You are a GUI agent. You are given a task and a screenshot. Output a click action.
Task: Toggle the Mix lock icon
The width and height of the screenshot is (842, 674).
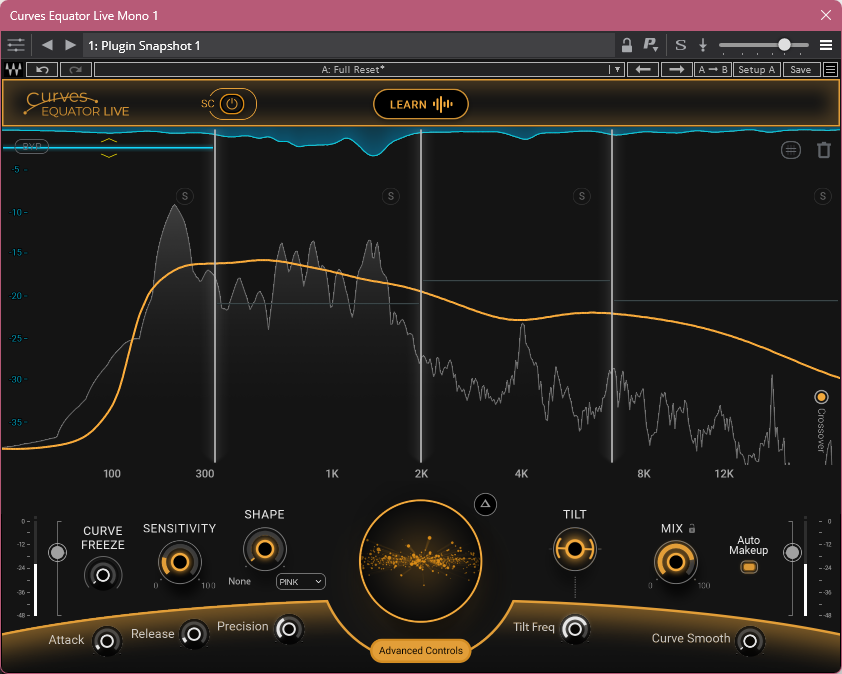(x=692, y=528)
